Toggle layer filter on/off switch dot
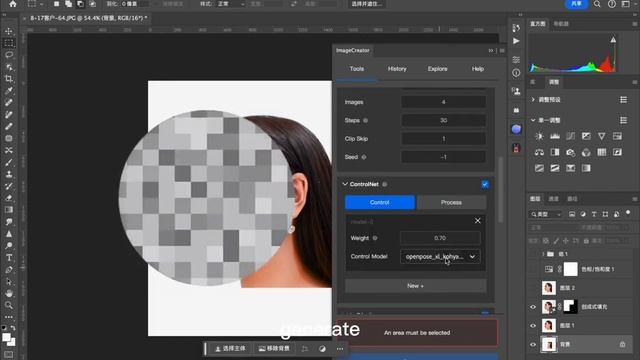 [x=628, y=213]
